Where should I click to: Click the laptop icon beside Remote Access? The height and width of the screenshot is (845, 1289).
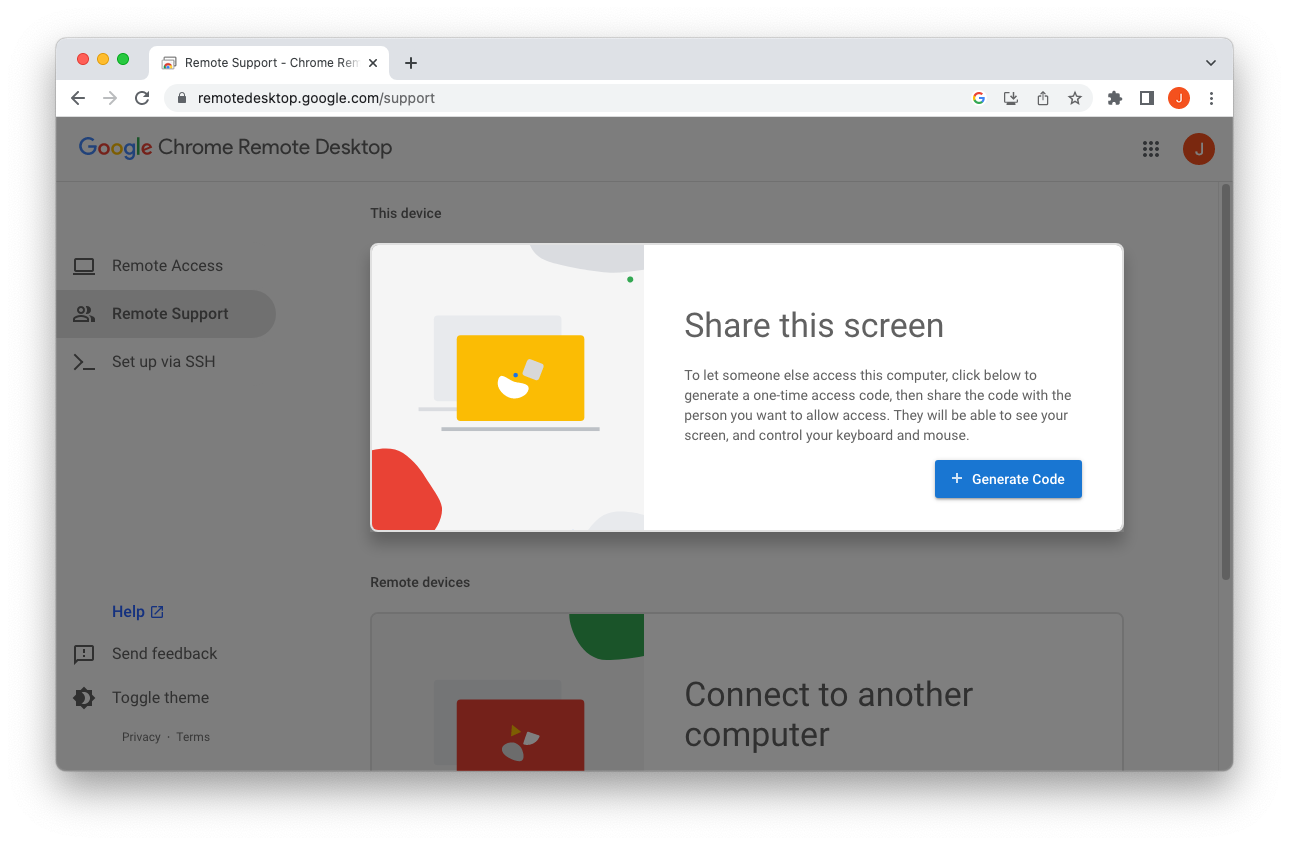[84, 266]
